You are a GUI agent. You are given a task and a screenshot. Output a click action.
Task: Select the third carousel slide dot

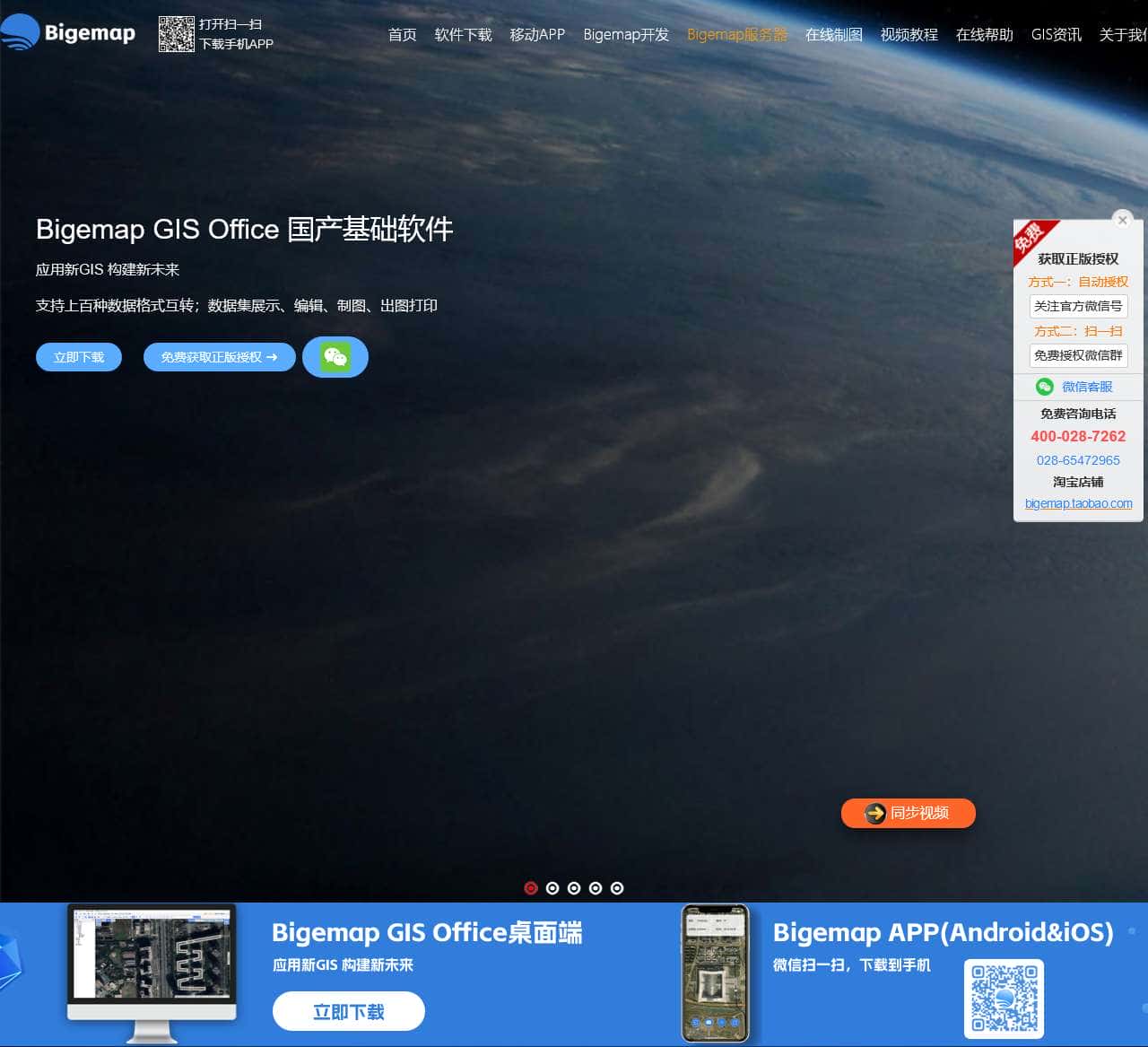(x=574, y=888)
